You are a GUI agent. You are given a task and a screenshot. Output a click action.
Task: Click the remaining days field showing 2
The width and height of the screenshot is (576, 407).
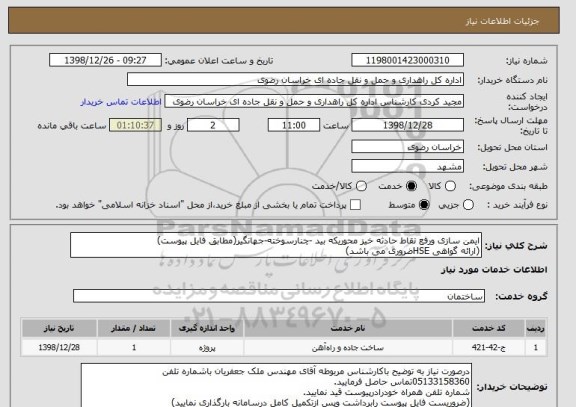click(x=213, y=125)
